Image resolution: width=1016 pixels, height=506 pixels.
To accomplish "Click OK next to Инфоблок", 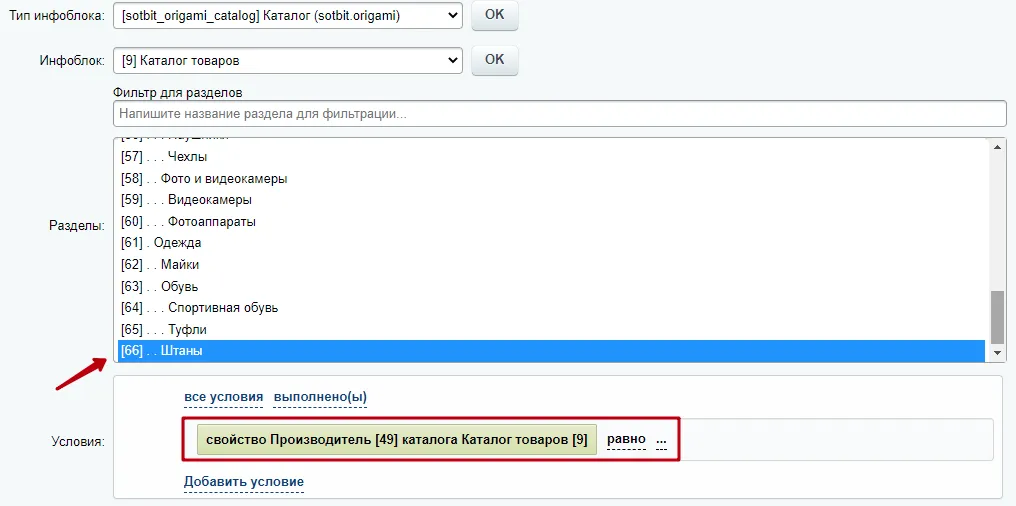I will (494, 60).
